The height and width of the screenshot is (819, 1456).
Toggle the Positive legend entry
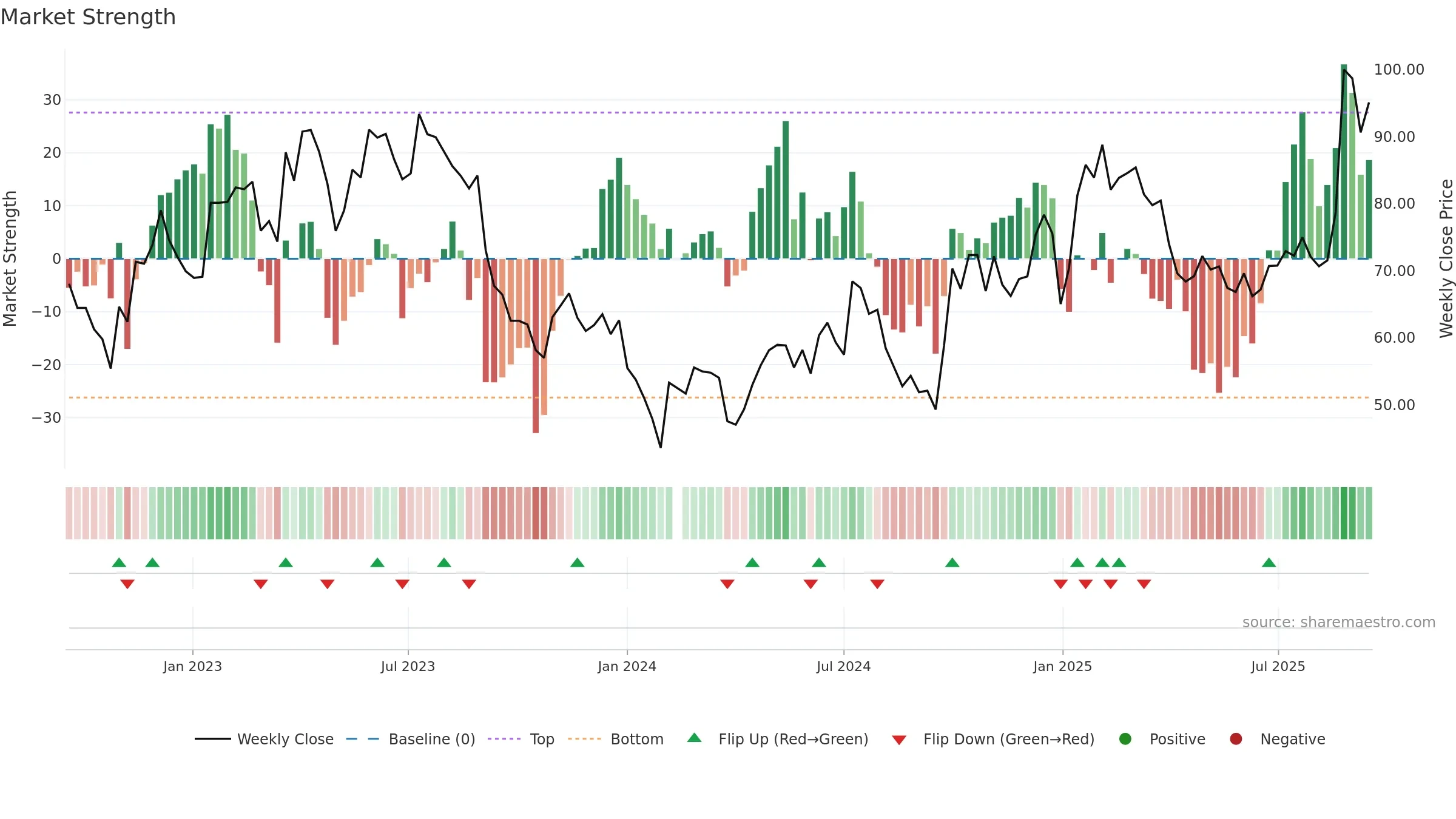(x=1162, y=739)
